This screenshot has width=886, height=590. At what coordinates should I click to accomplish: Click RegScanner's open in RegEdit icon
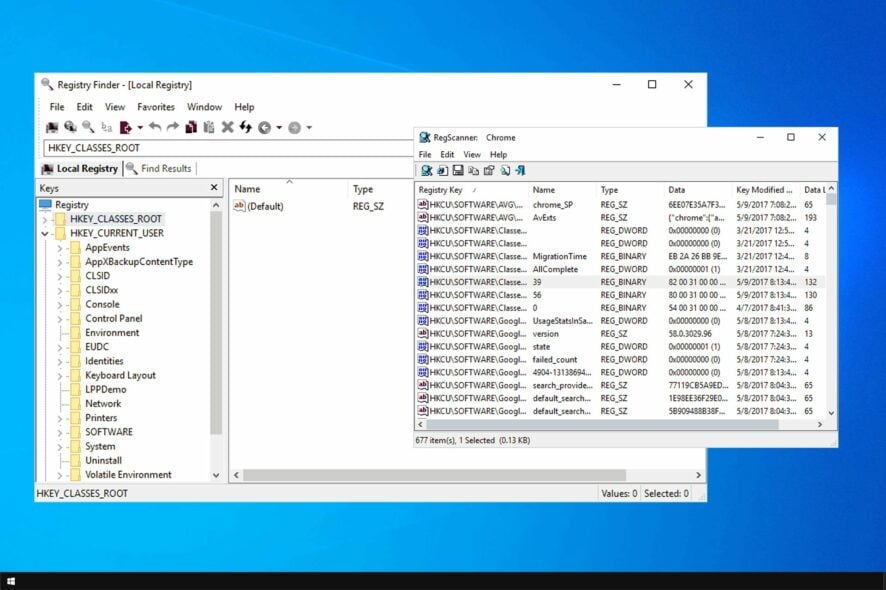pos(442,171)
